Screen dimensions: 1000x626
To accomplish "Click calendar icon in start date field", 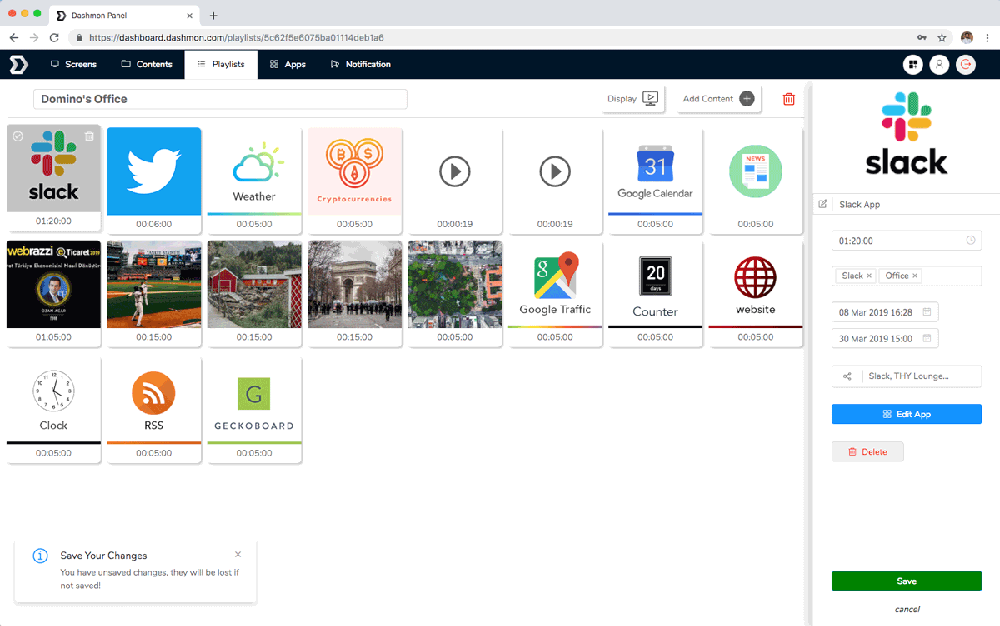I will coord(927,312).
